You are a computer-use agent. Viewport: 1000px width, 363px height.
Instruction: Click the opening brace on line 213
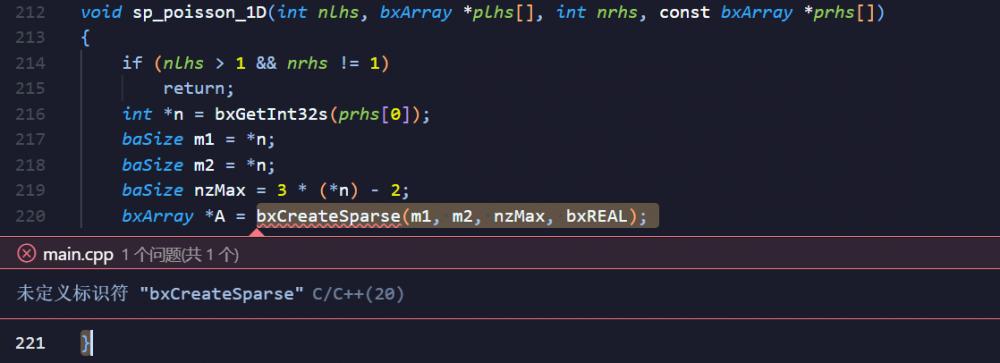tap(86, 38)
